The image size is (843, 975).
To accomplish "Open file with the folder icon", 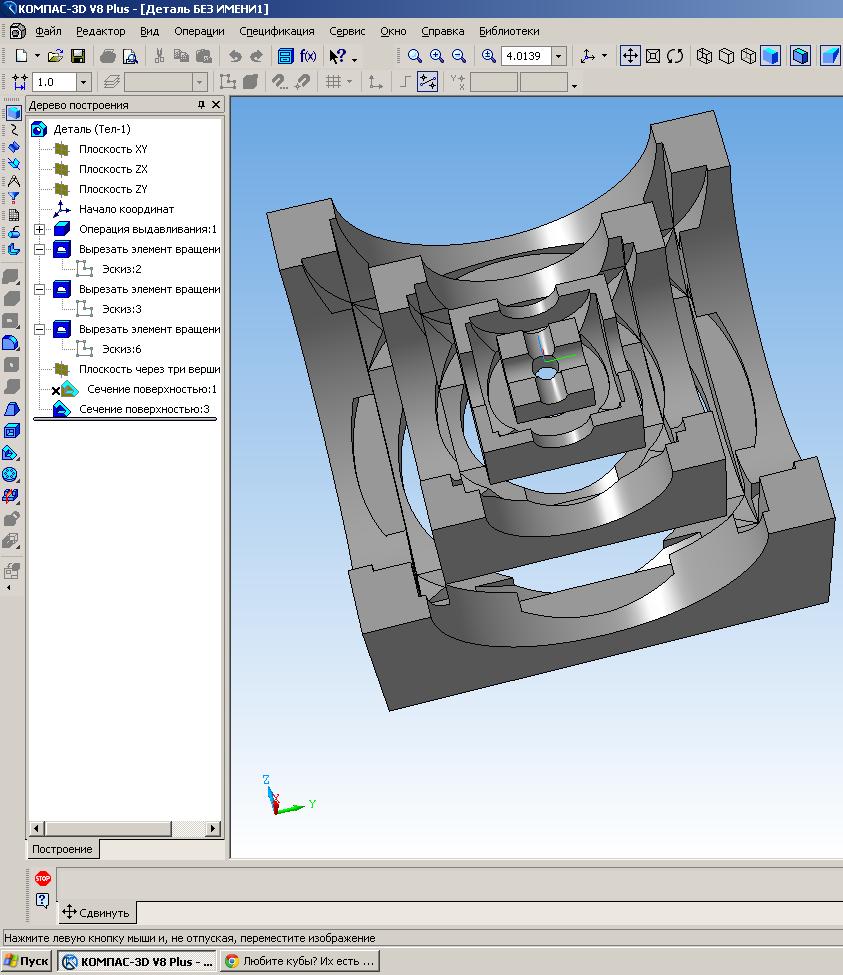I will (55, 56).
